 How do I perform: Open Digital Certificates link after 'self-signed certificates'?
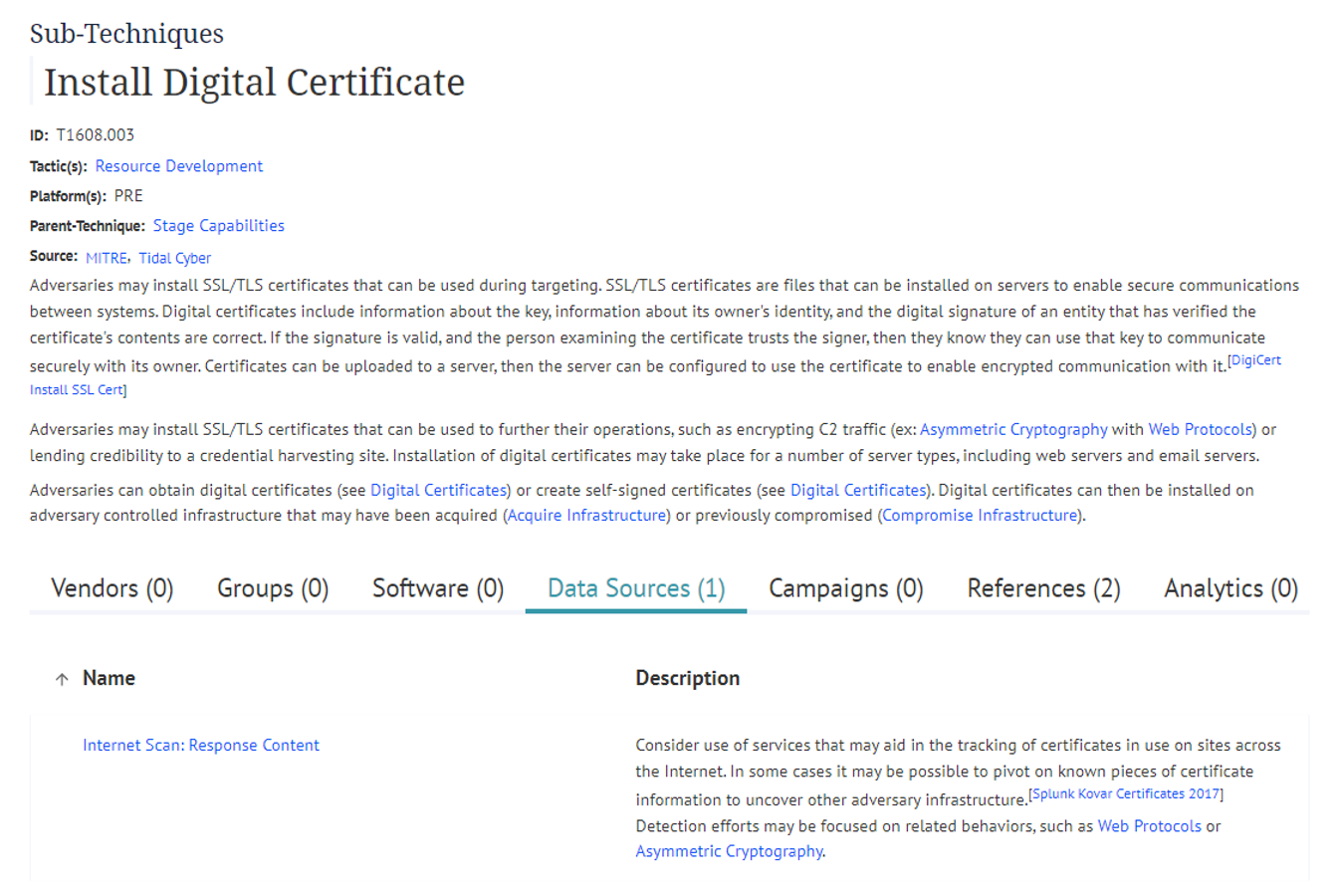(x=858, y=490)
